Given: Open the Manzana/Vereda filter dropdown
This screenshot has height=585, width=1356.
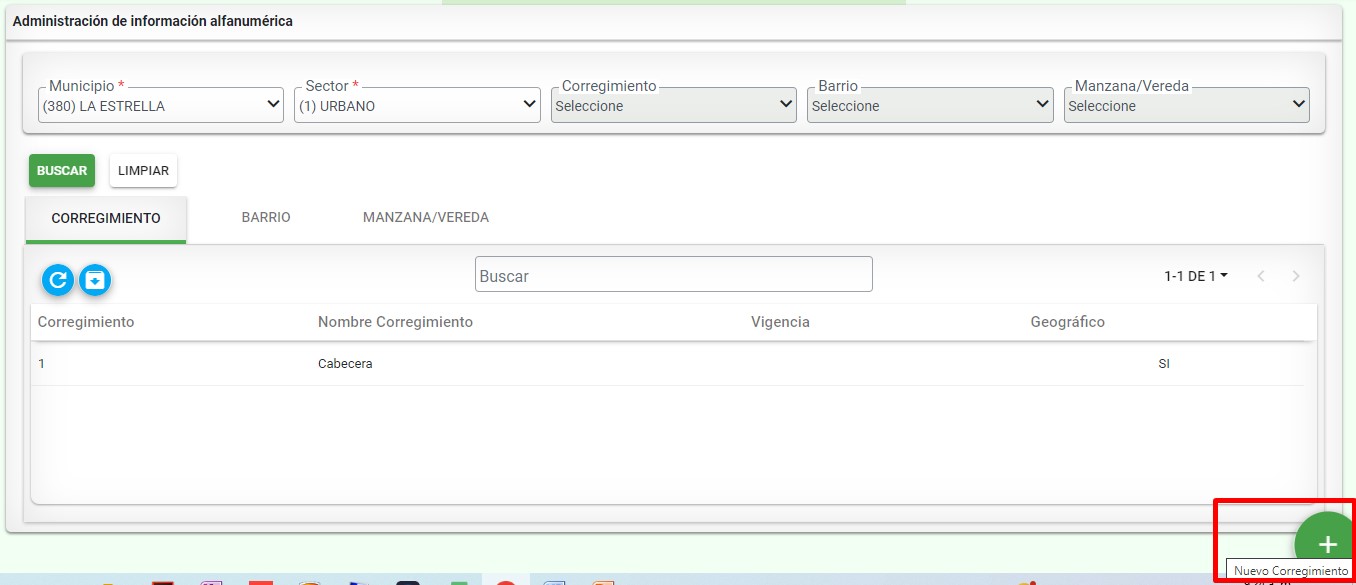Looking at the screenshot, I should pyautogui.click(x=1187, y=105).
